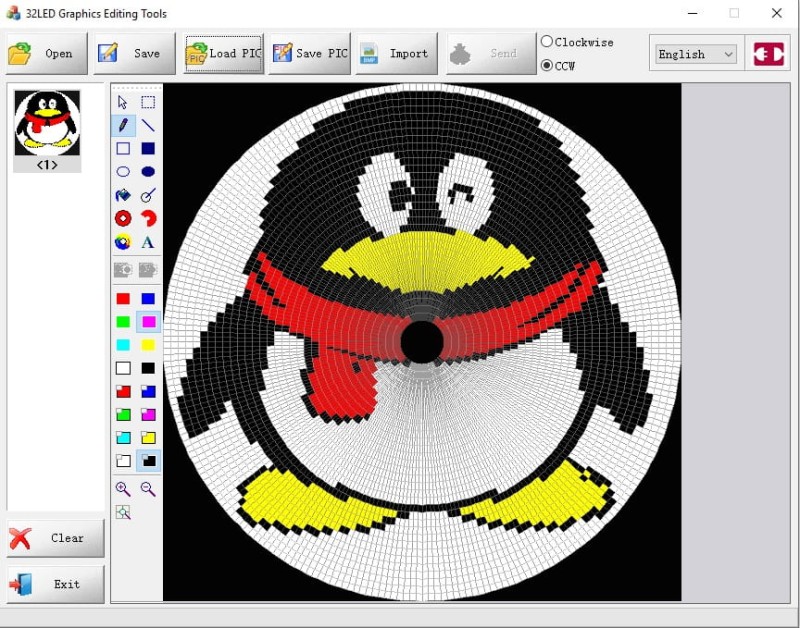
Task: Pick the green background color swatch
Action: (123, 415)
